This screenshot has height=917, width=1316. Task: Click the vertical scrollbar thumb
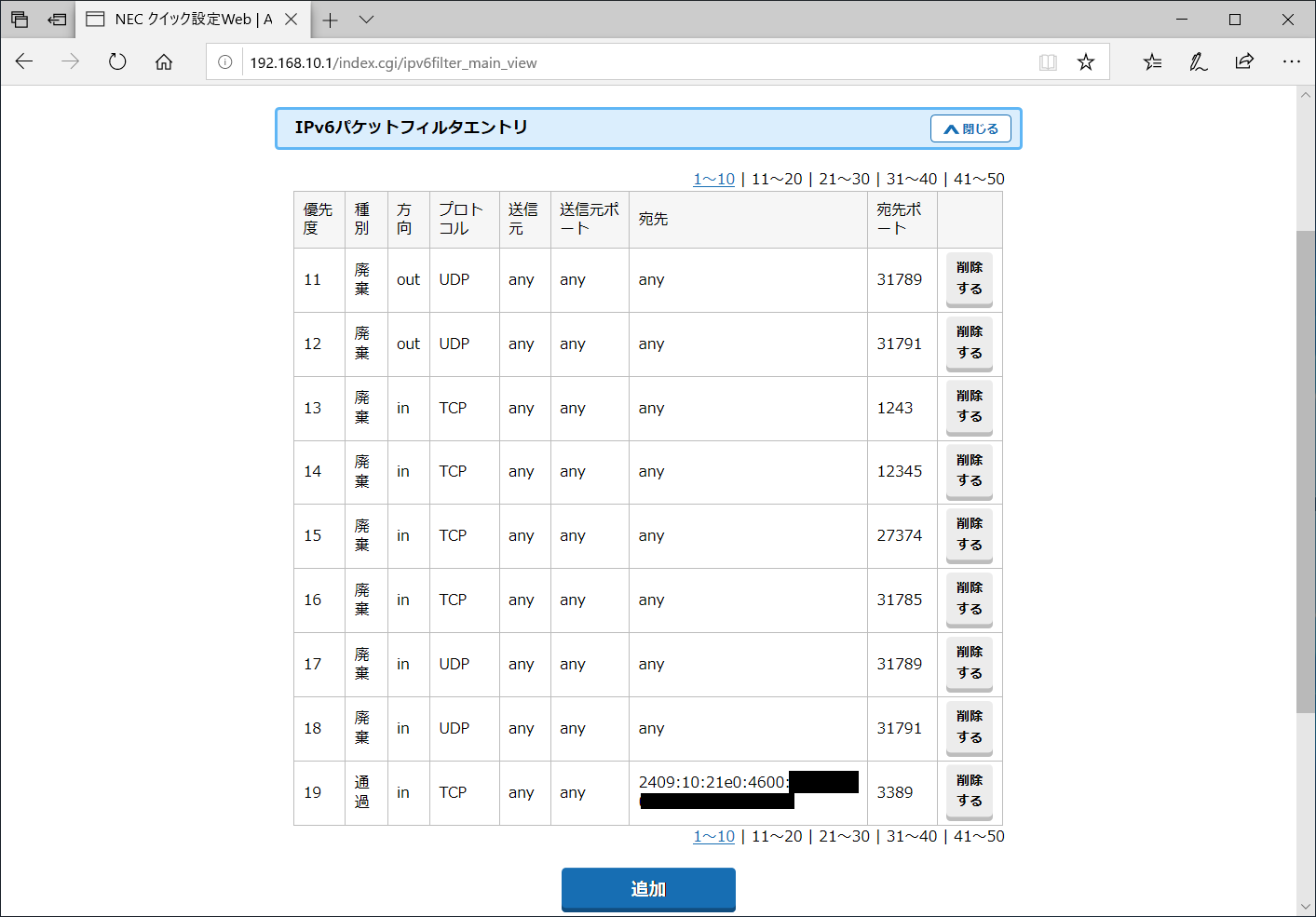click(x=1305, y=471)
